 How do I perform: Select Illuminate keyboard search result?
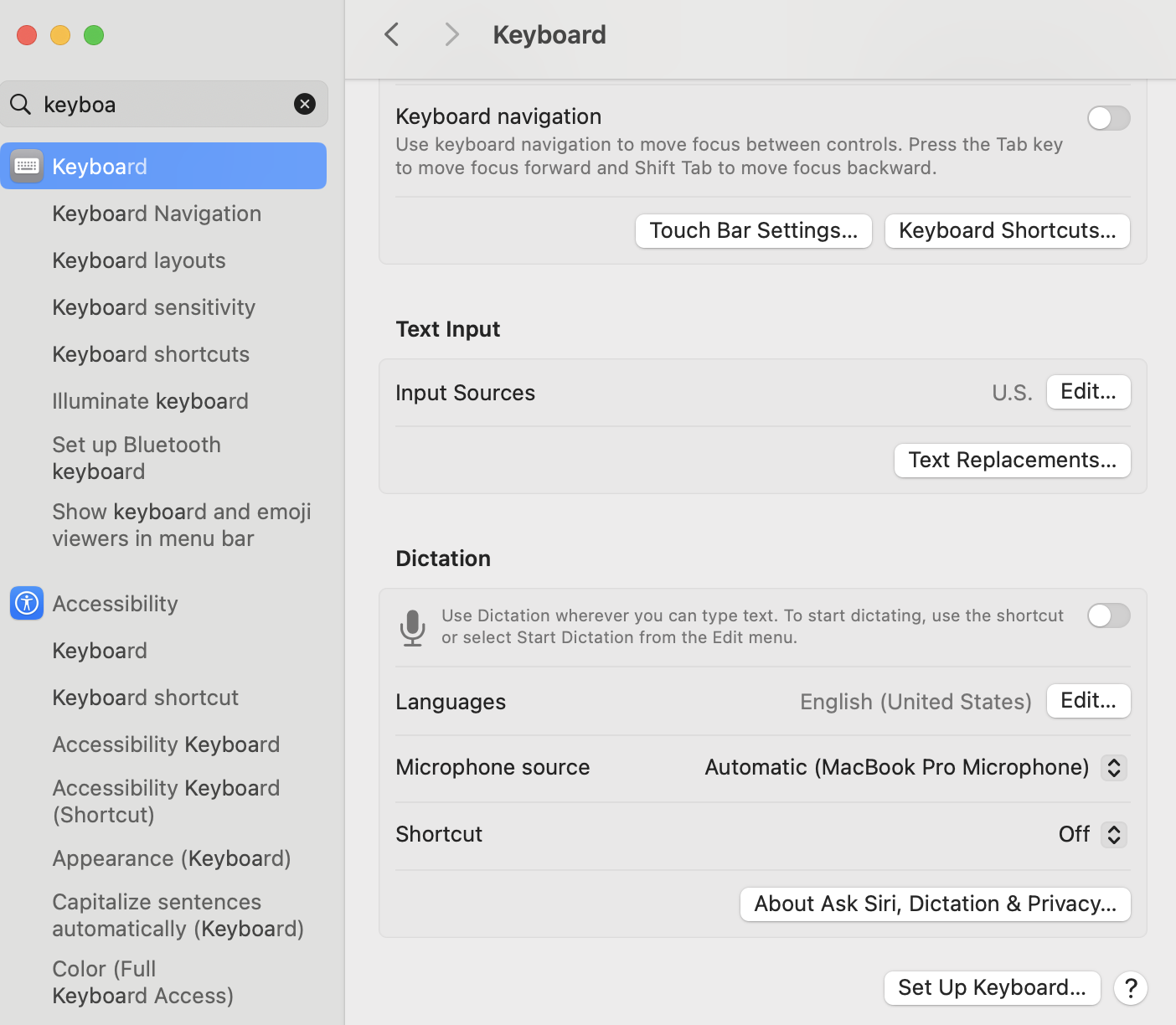[x=150, y=401]
